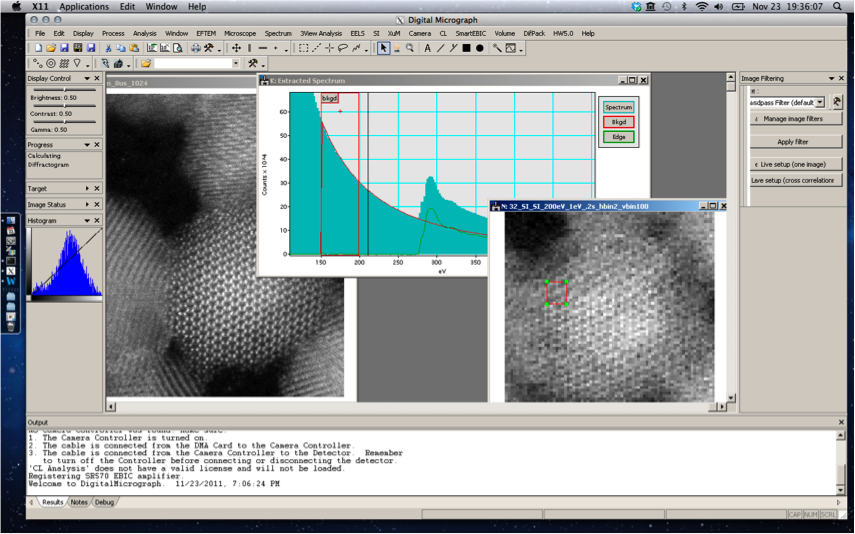
Task: Expand the Image Status panel
Action: (87, 205)
